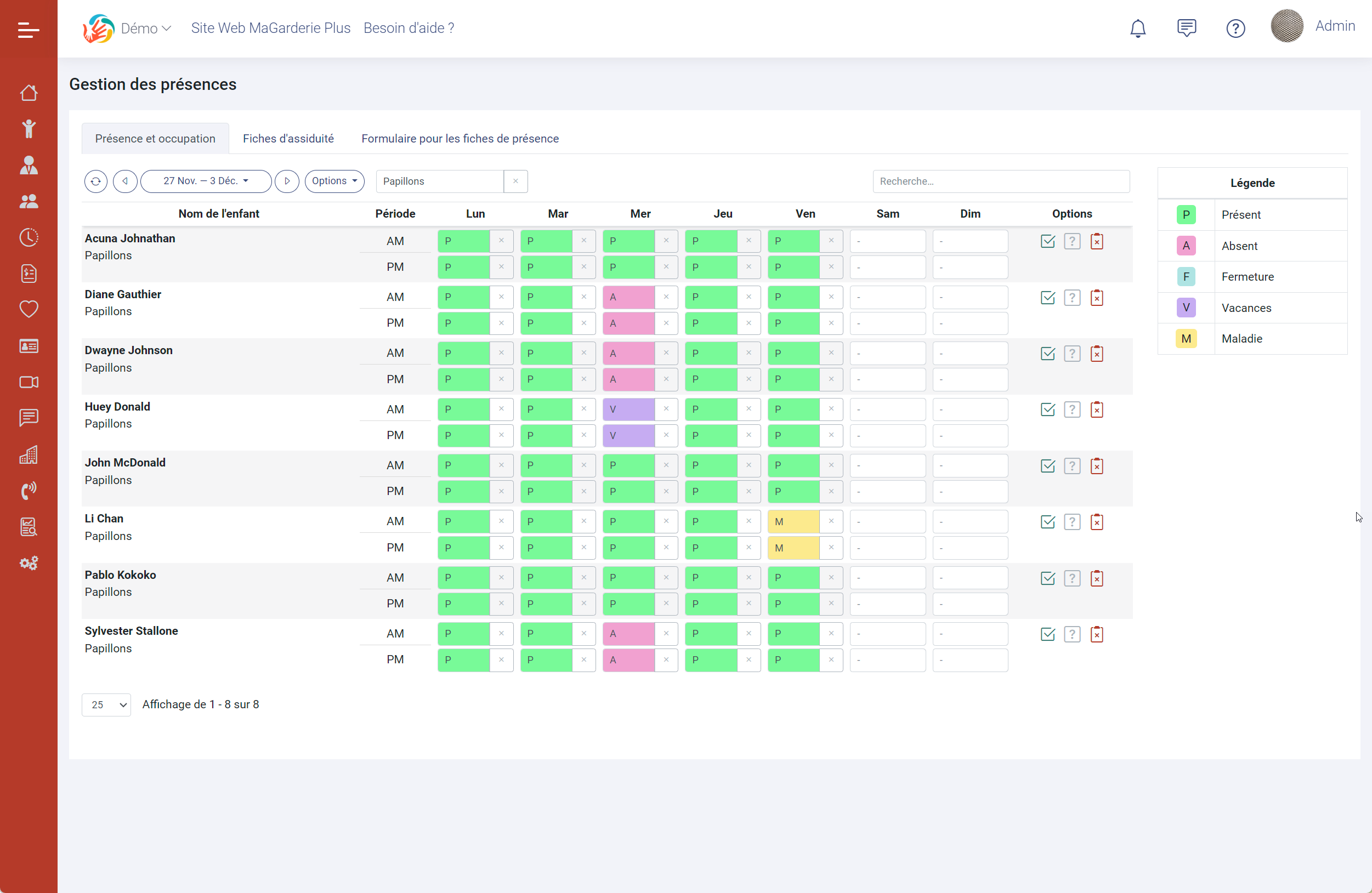Click the green checkmark for Acuna Johnathan

pyautogui.click(x=1047, y=241)
